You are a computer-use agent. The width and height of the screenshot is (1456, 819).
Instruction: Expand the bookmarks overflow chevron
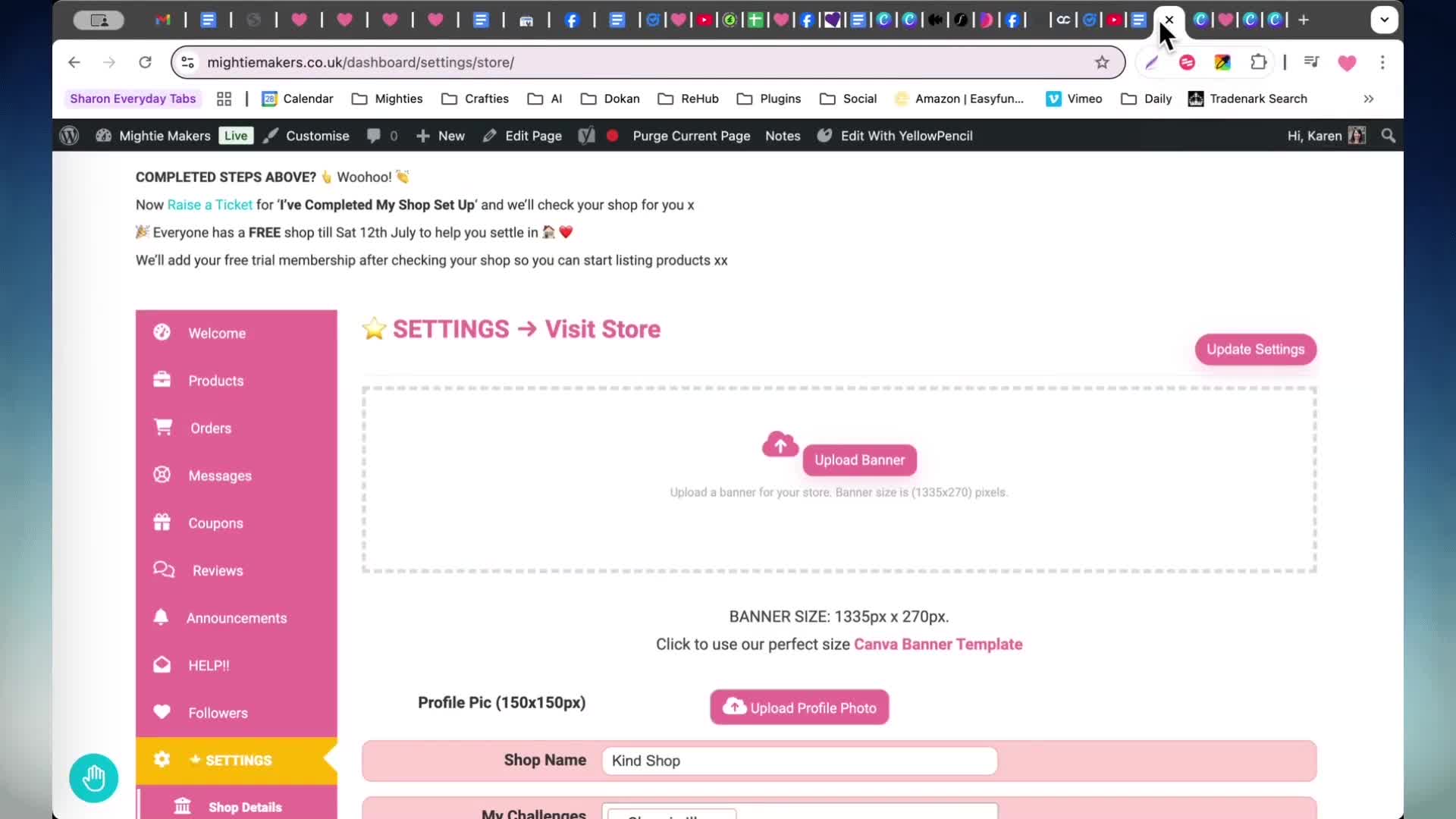(x=1368, y=99)
